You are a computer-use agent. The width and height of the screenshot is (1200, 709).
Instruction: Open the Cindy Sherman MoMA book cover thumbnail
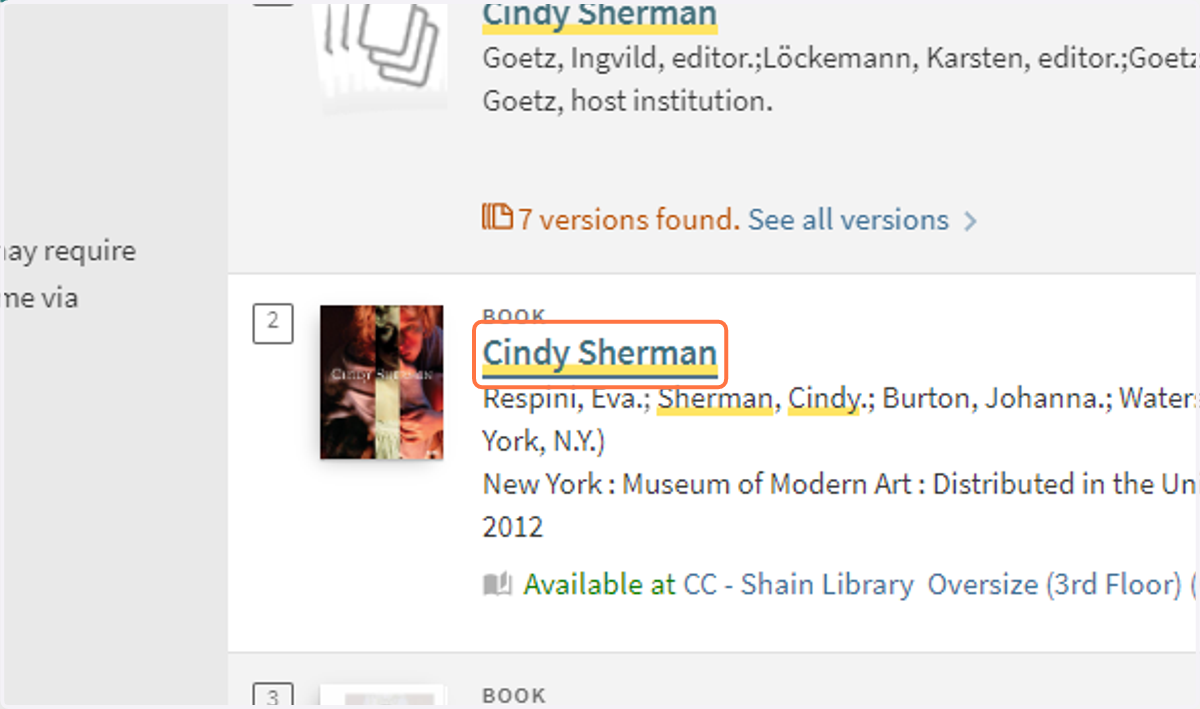pyautogui.click(x=382, y=382)
